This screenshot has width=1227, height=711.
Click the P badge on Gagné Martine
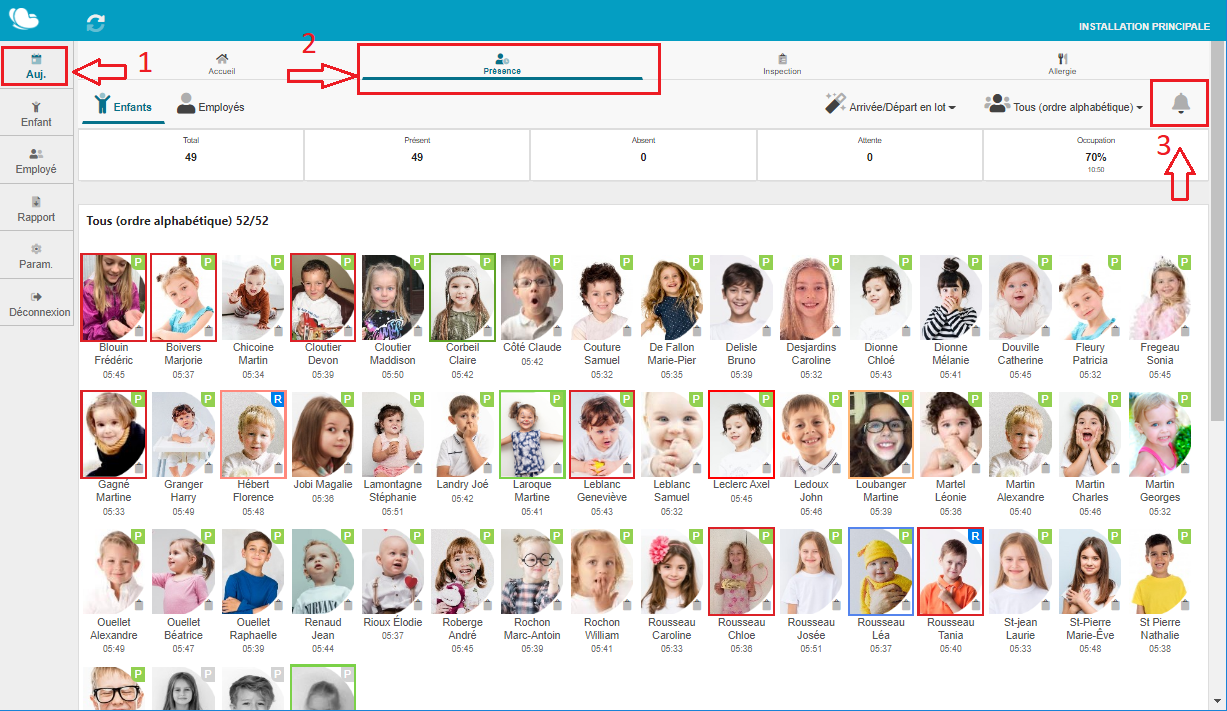tap(139, 399)
